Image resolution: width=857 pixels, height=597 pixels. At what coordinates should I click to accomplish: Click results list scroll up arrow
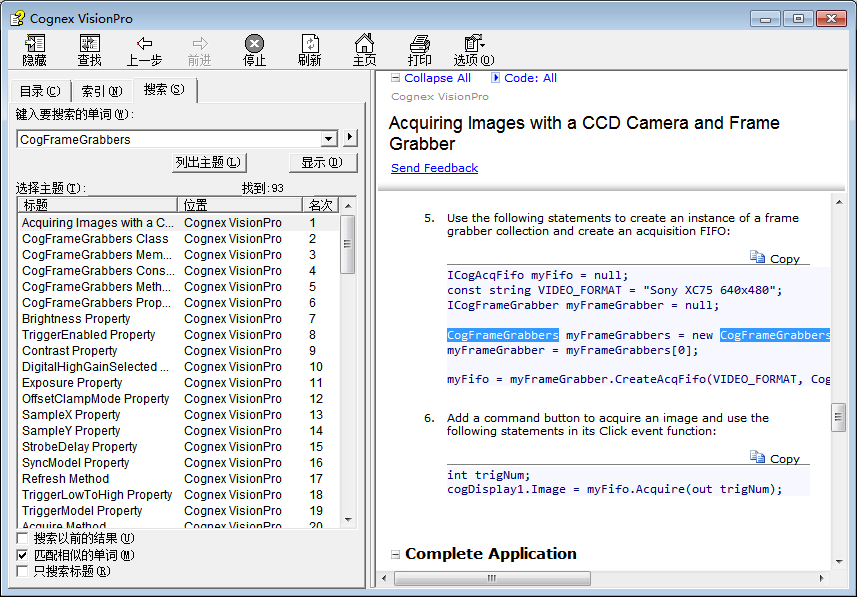pyautogui.click(x=348, y=206)
